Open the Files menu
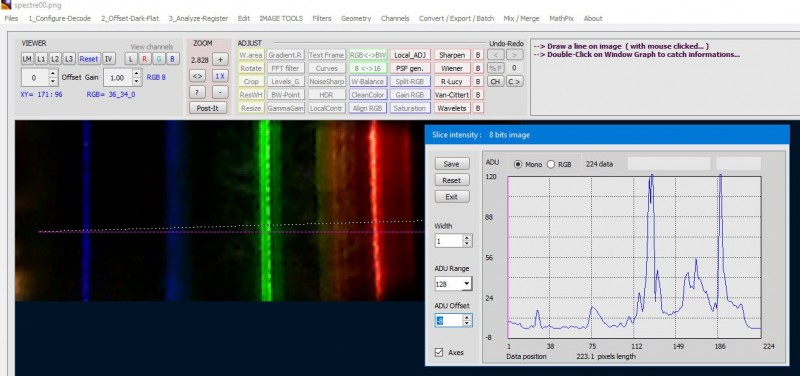800x376 pixels. [11, 18]
